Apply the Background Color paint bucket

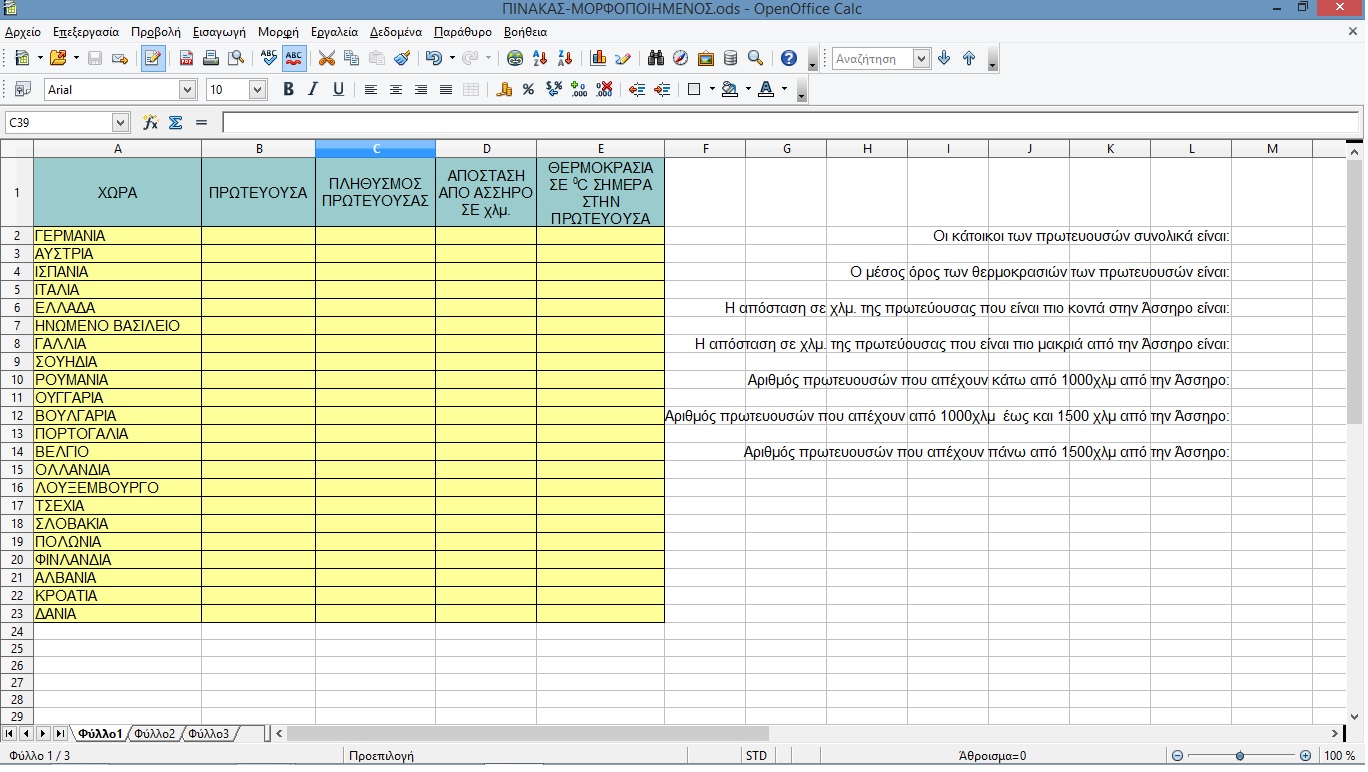tap(730, 89)
